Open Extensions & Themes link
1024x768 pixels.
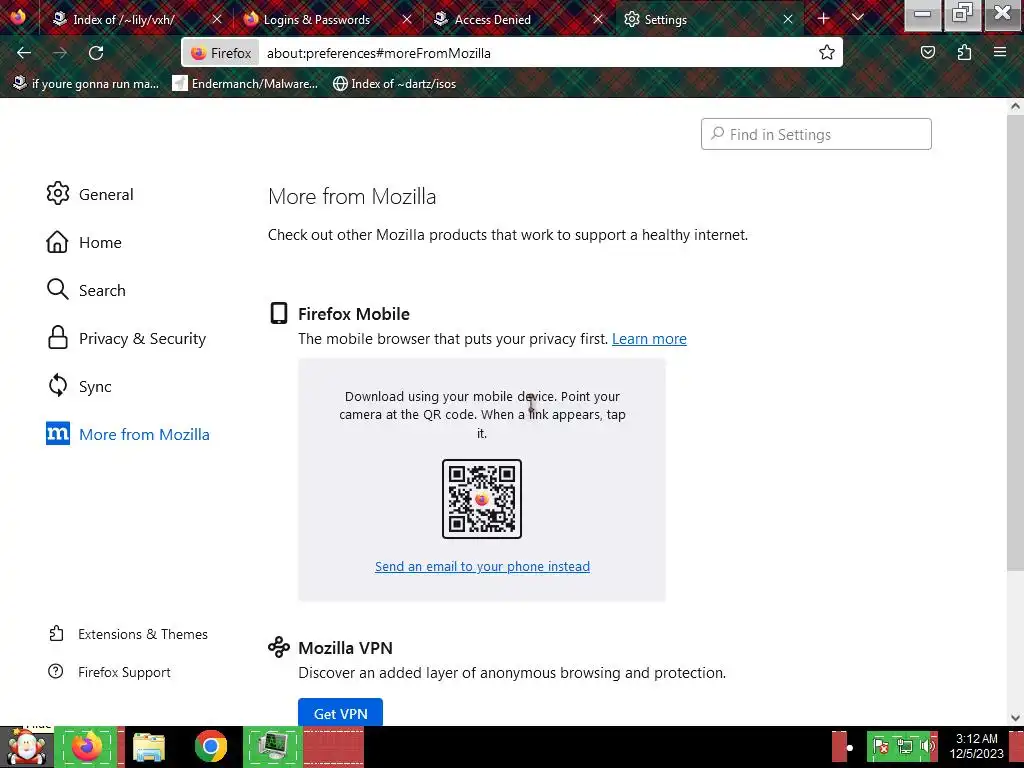pos(128,634)
